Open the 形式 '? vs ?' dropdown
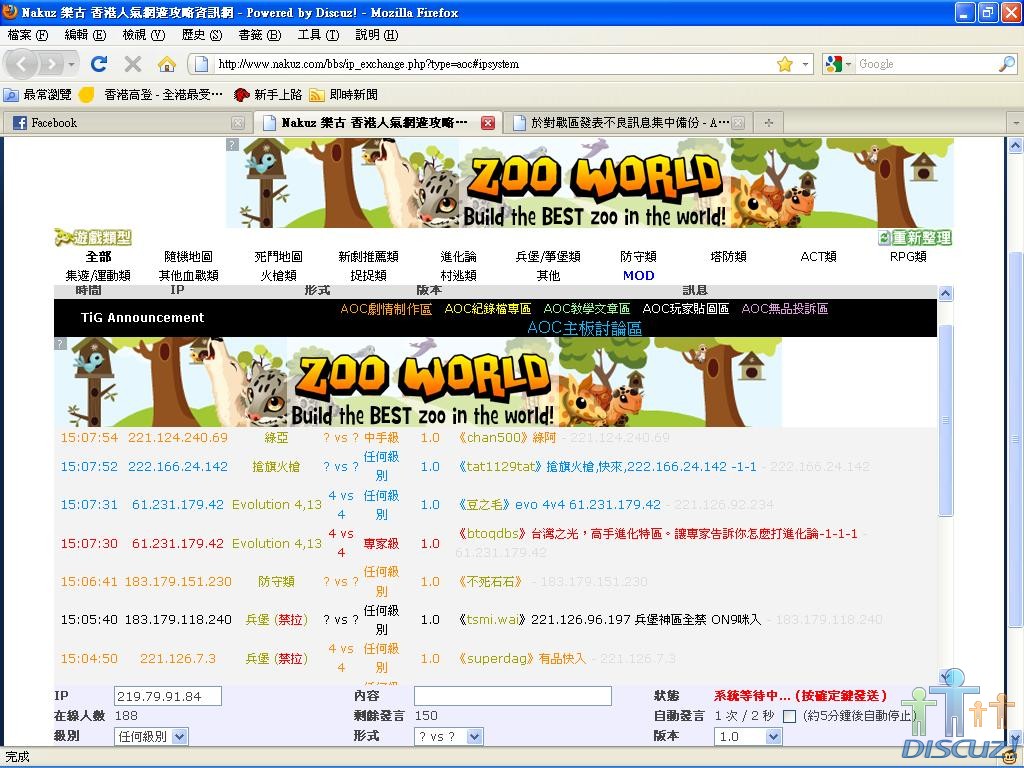The height and width of the screenshot is (768, 1024). tap(449, 737)
